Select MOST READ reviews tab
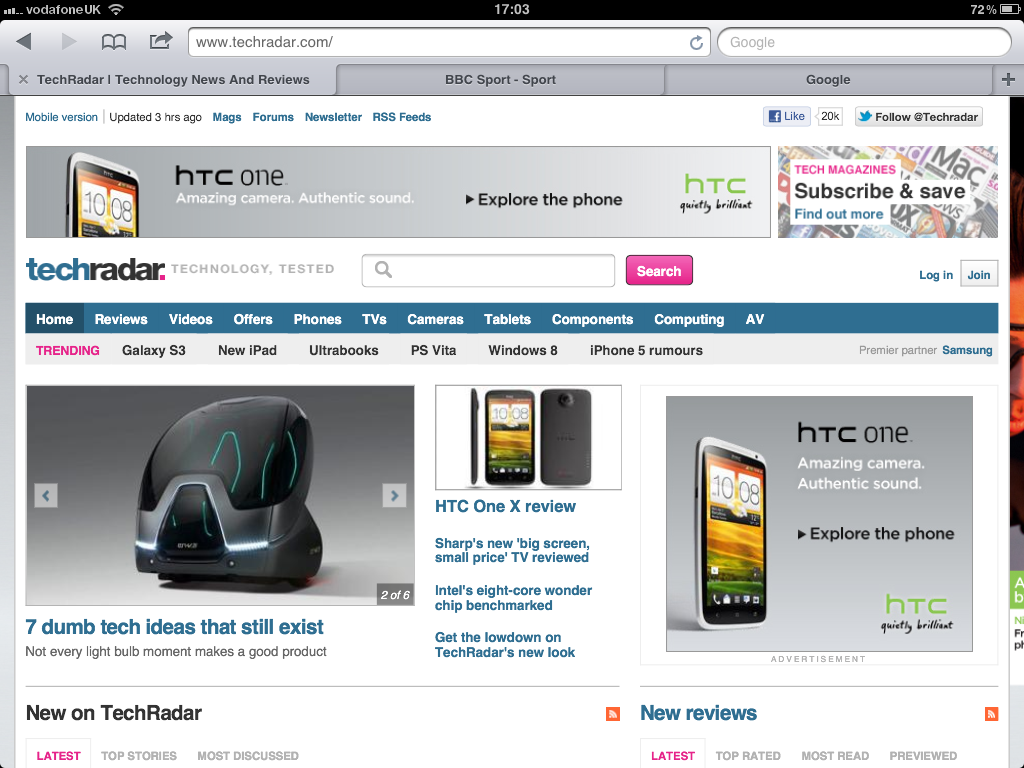Screen dimensions: 1024x768 click(835, 756)
